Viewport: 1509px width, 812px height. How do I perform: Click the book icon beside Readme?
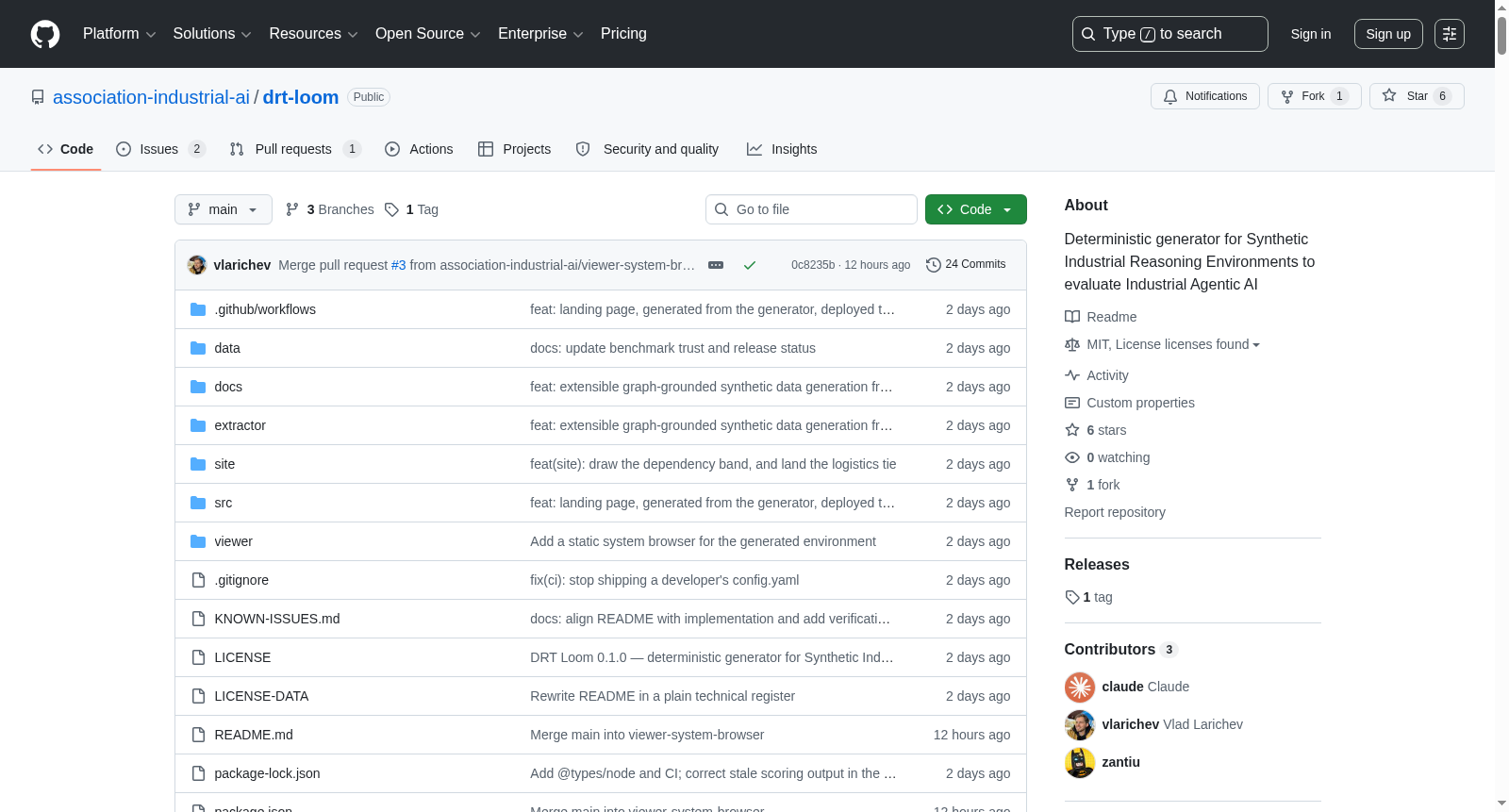click(x=1072, y=317)
